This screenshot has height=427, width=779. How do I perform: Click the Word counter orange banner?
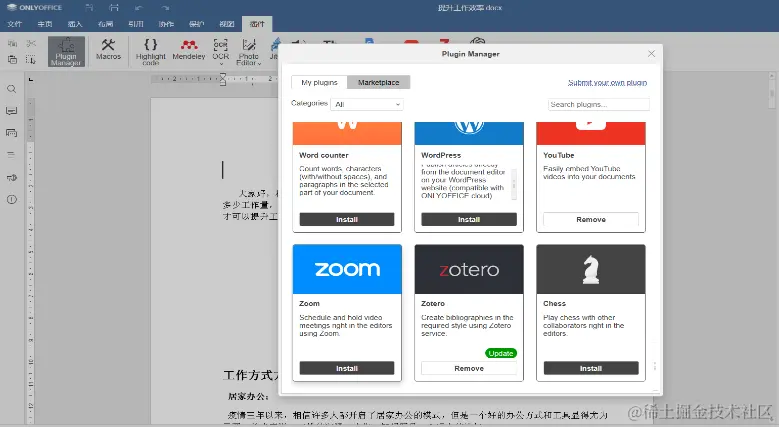[347, 133]
